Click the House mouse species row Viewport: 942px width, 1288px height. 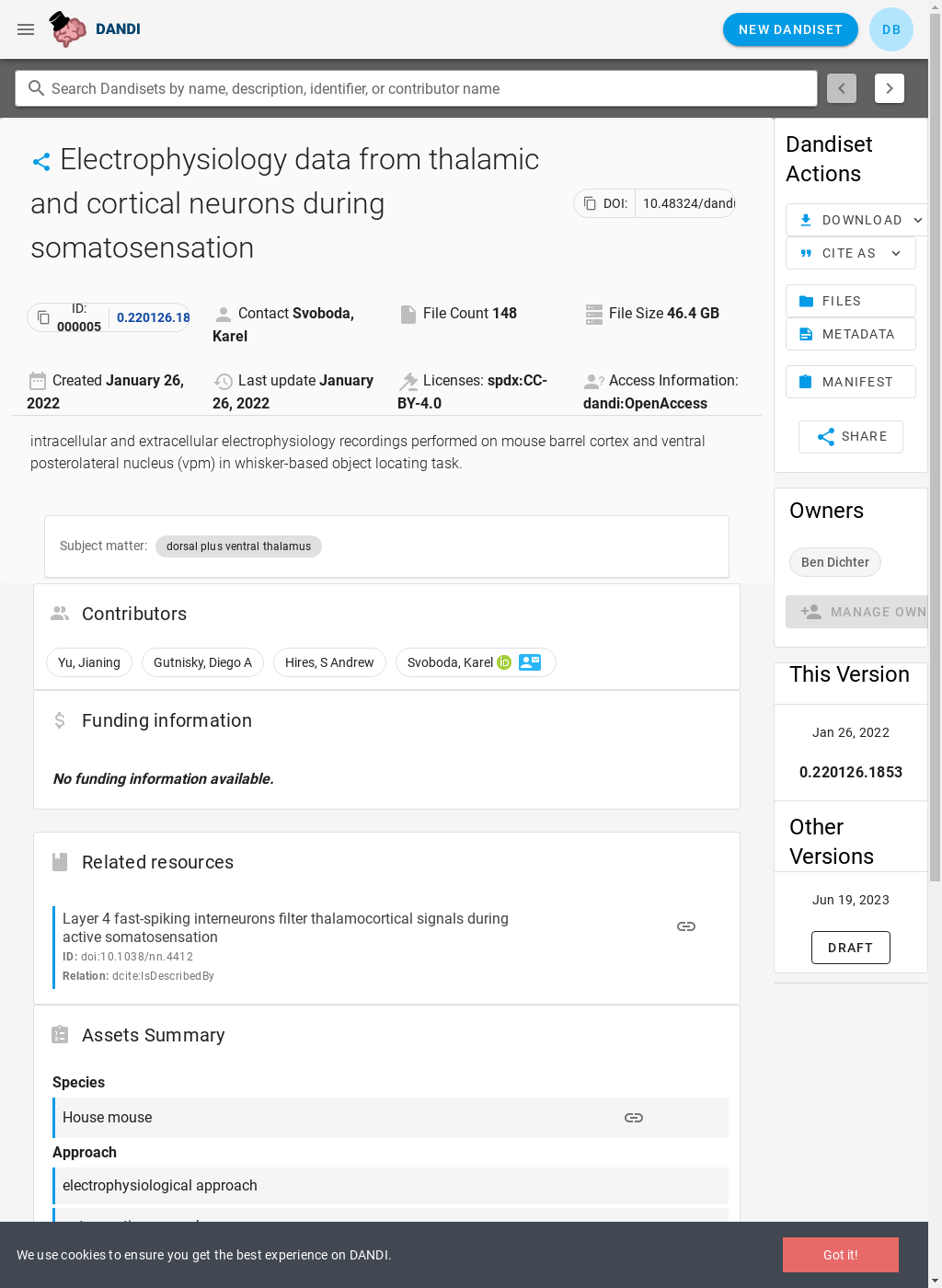[391, 1118]
